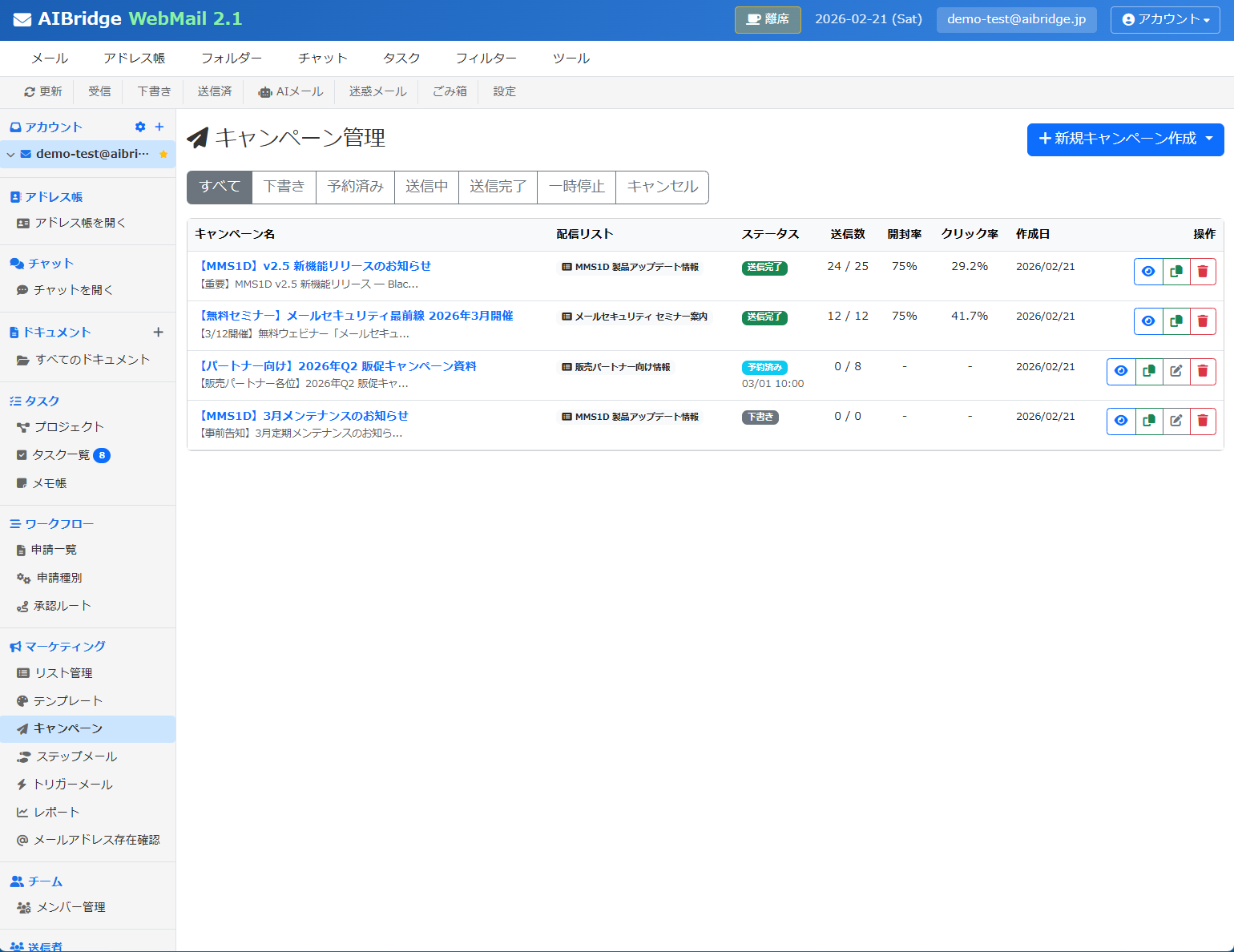
Task: Collapse the demo-test@aibridge mailbox chevron
Action: pyautogui.click(x=10, y=155)
